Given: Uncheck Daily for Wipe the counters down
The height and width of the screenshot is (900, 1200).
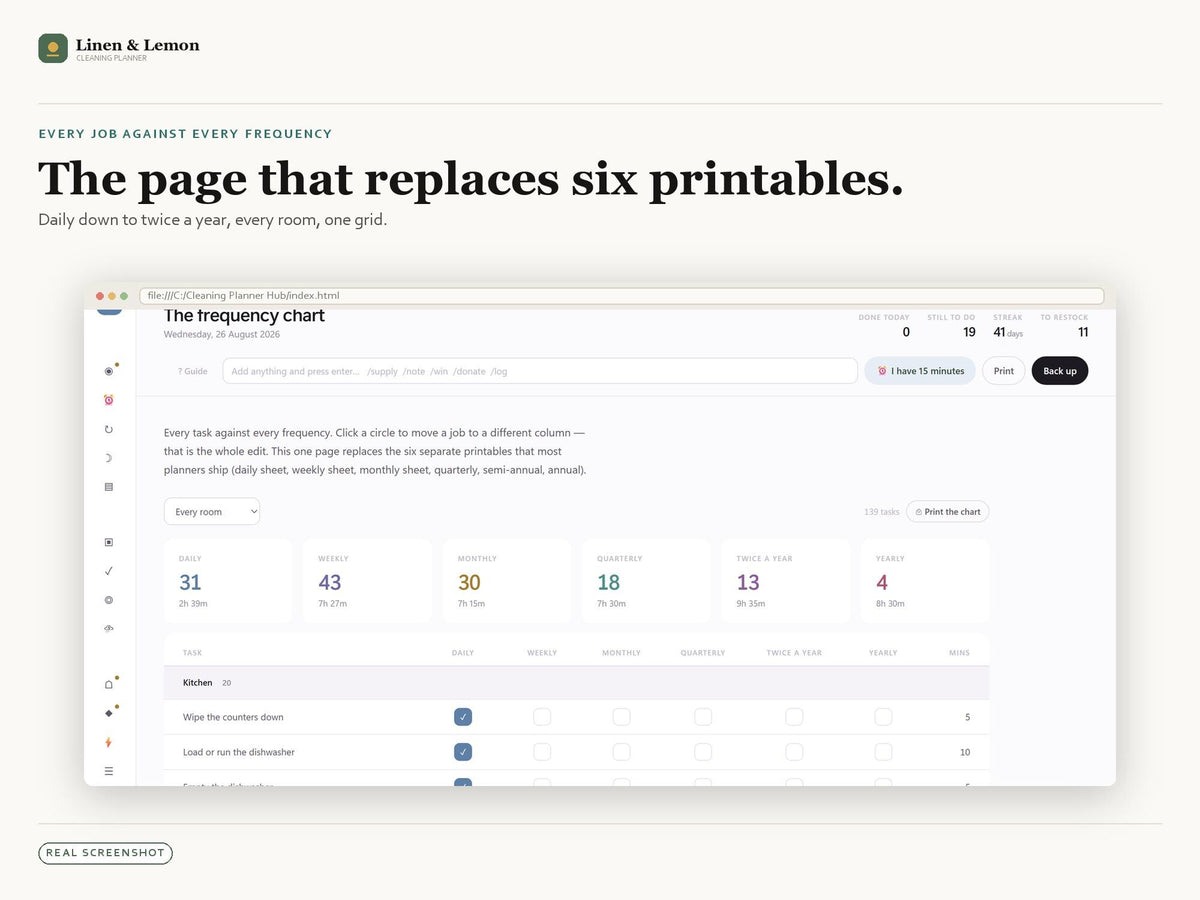Looking at the screenshot, I should click(463, 717).
